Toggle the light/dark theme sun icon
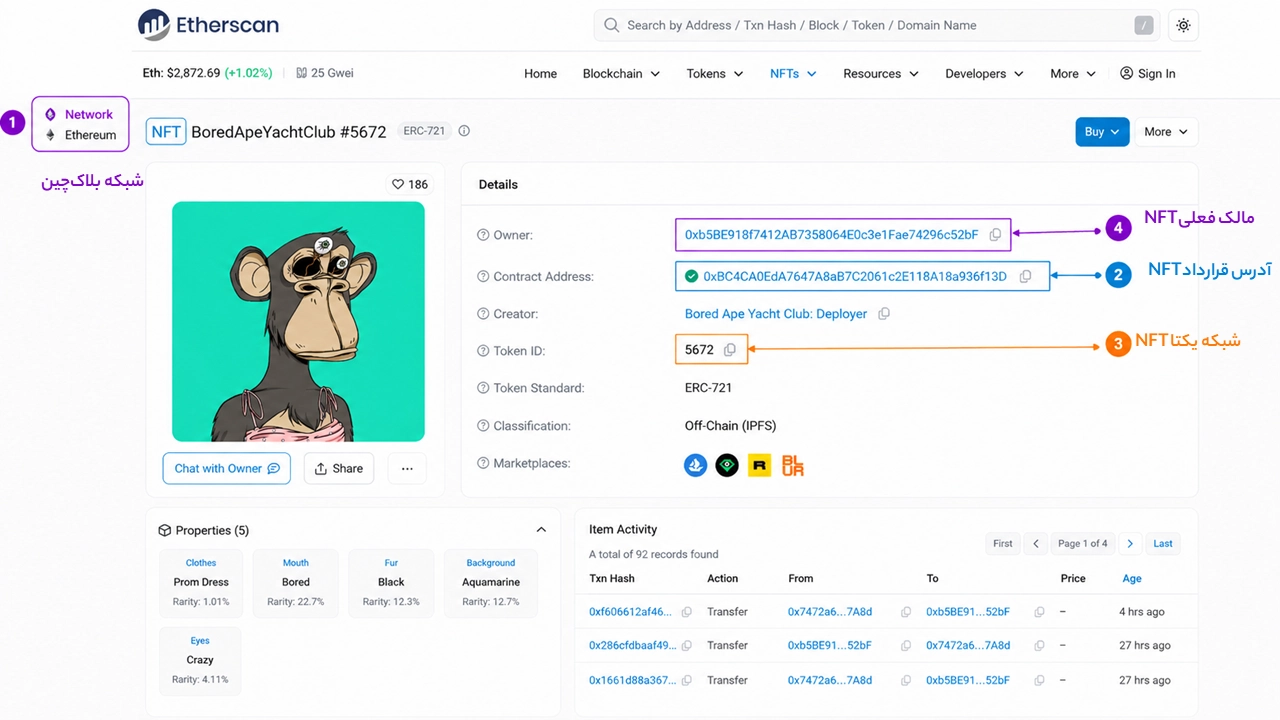 [x=1183, y=26]
